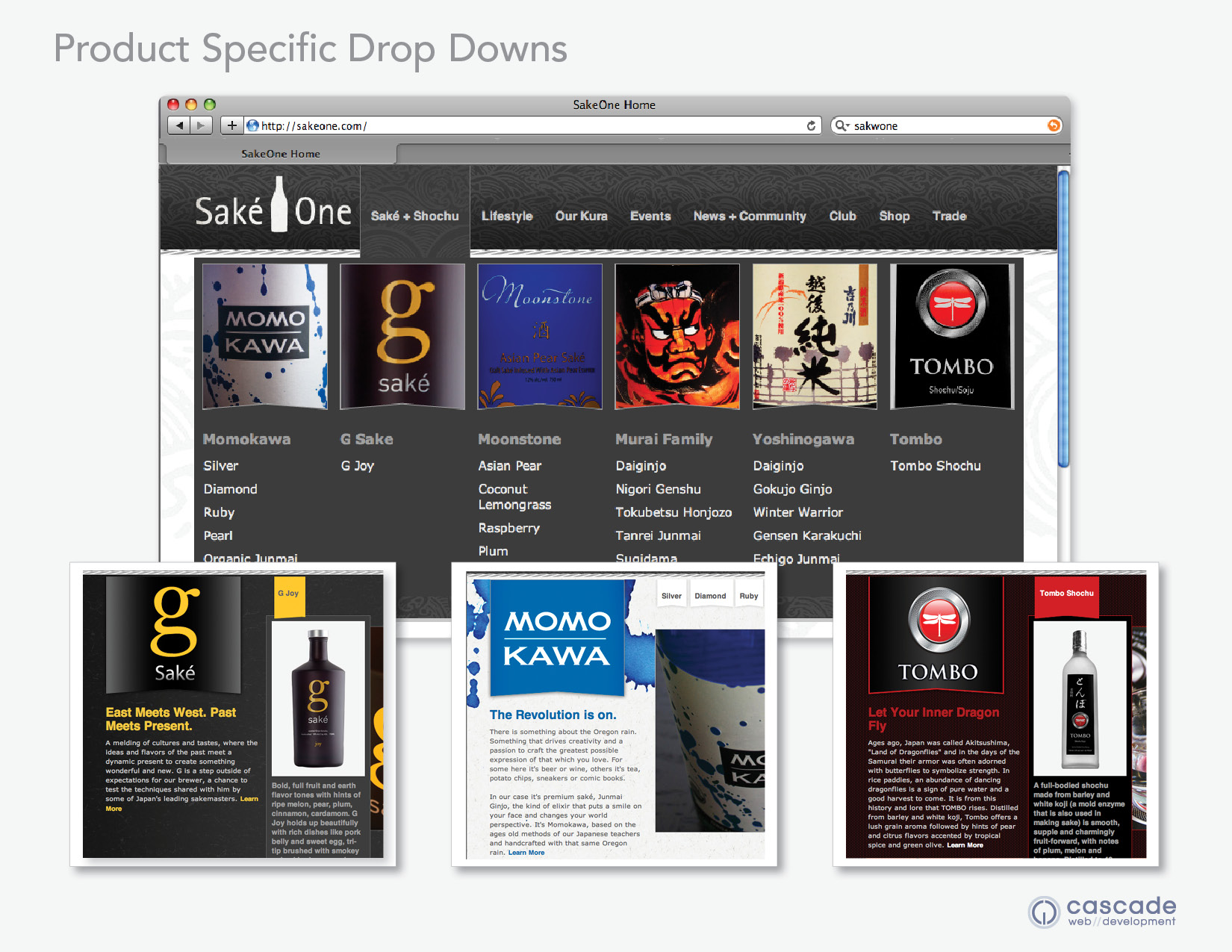Reload the page using the refresh icon
The image size is (1232, 952).
click(x=811, y=125)
